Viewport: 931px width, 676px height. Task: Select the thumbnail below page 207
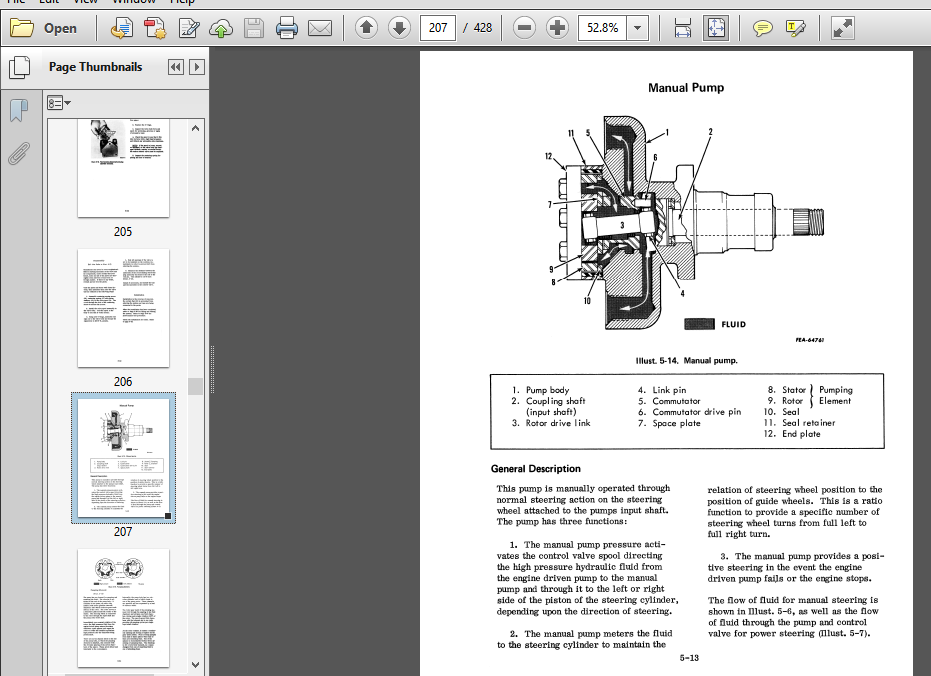pos(124,608)
